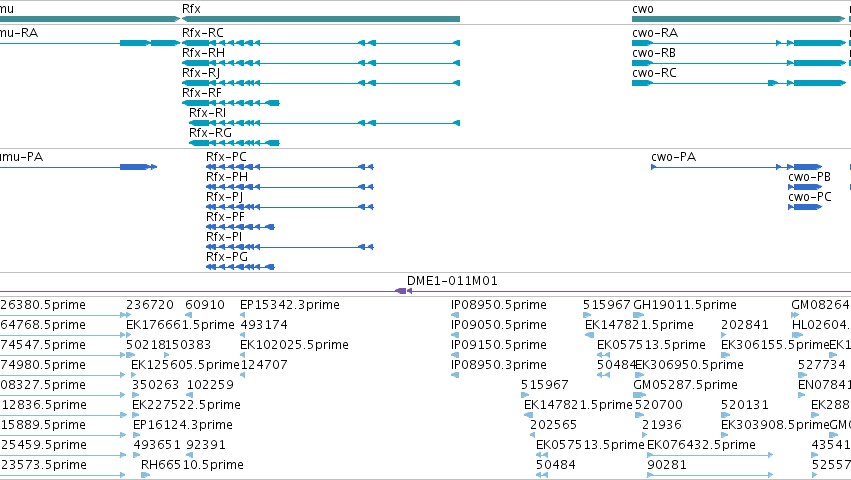Screen dimensions: 851x480
Task: Select EST EK102025.5prime
Action: [294, 345]
